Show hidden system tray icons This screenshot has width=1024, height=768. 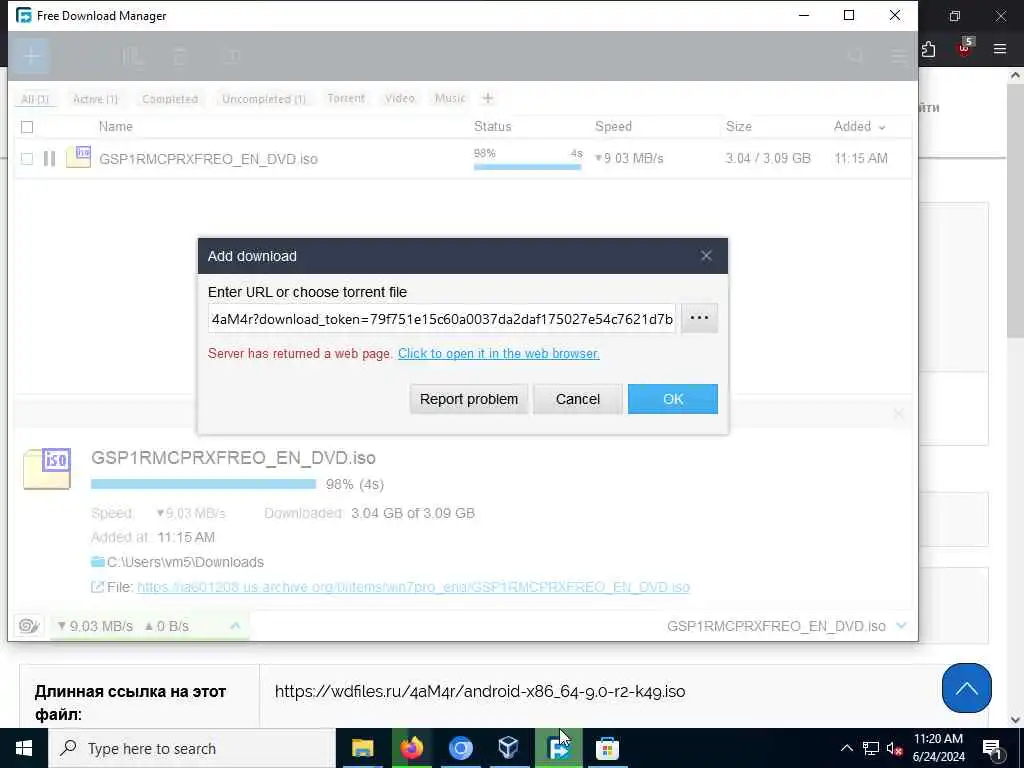click(x=846, y=748)
